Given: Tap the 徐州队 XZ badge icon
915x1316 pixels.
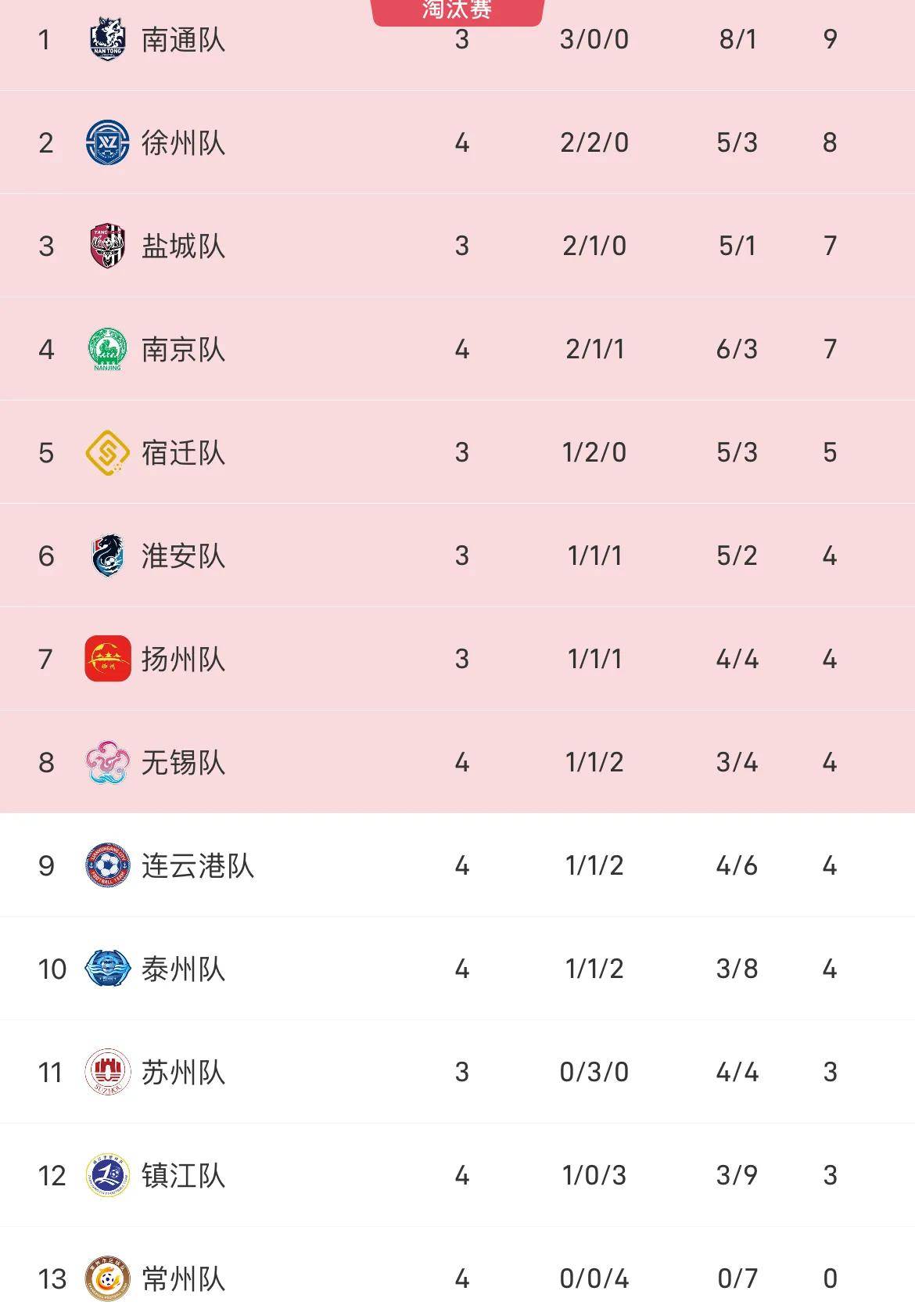Looking at the screenshot, I should (x=107, y=142).
